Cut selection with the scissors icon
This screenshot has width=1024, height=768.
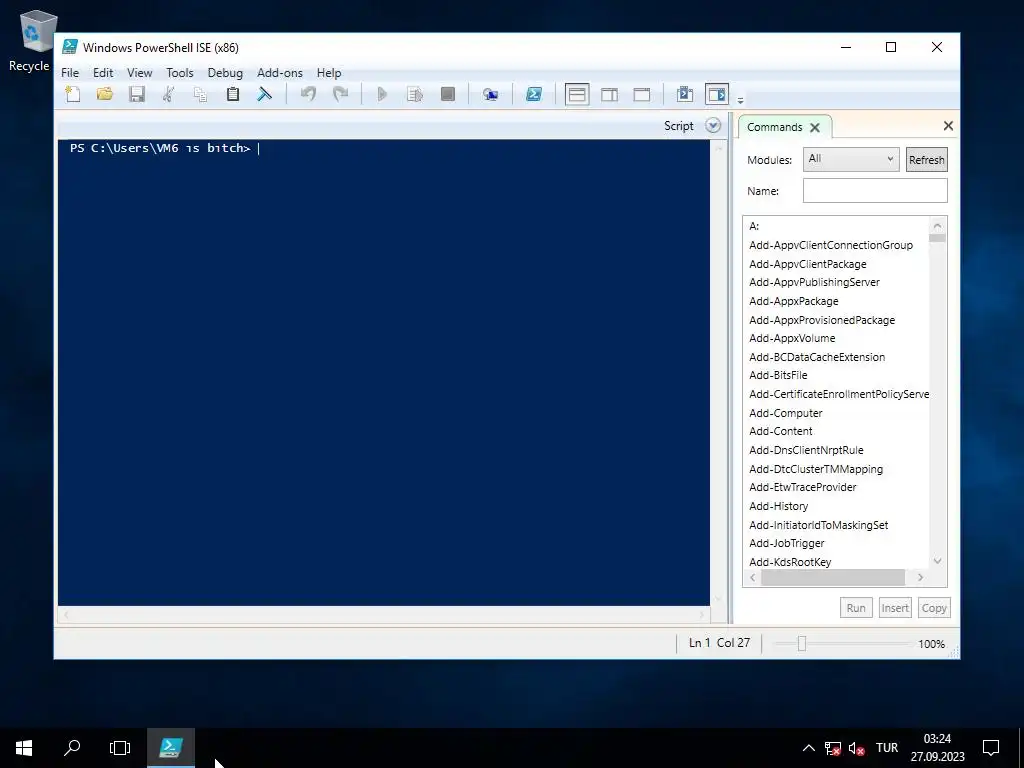tap(168, 94)
